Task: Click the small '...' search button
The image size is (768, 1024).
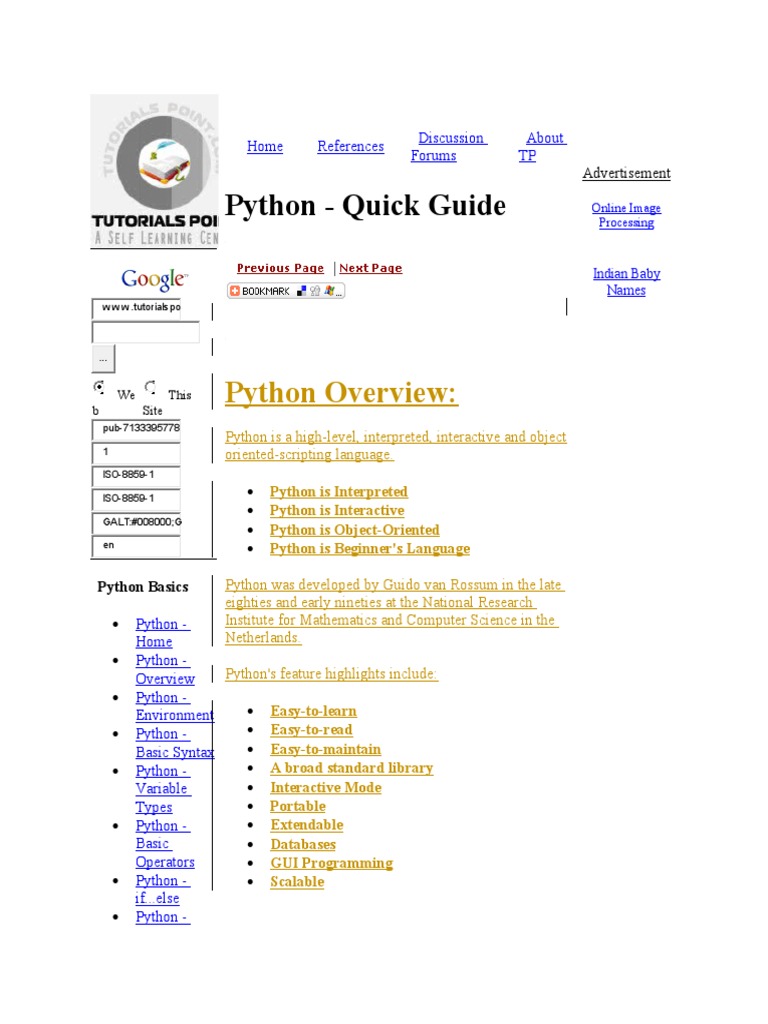Action: (103, 359)
